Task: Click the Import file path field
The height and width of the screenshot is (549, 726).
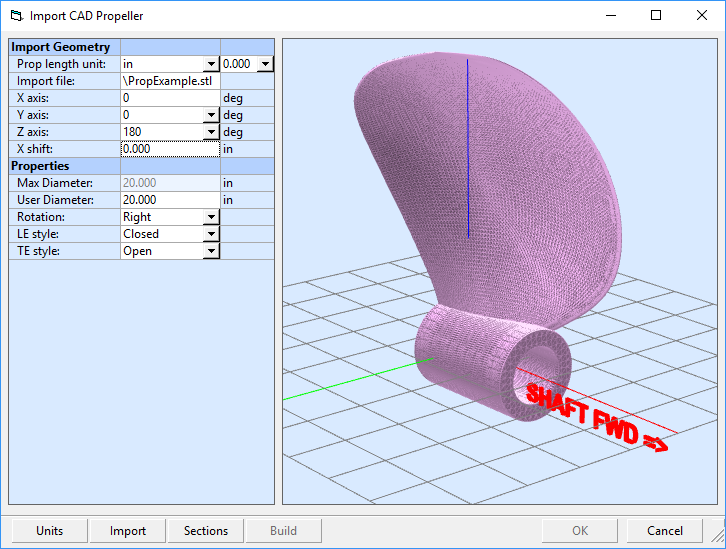Action: [x=169, y=81]
